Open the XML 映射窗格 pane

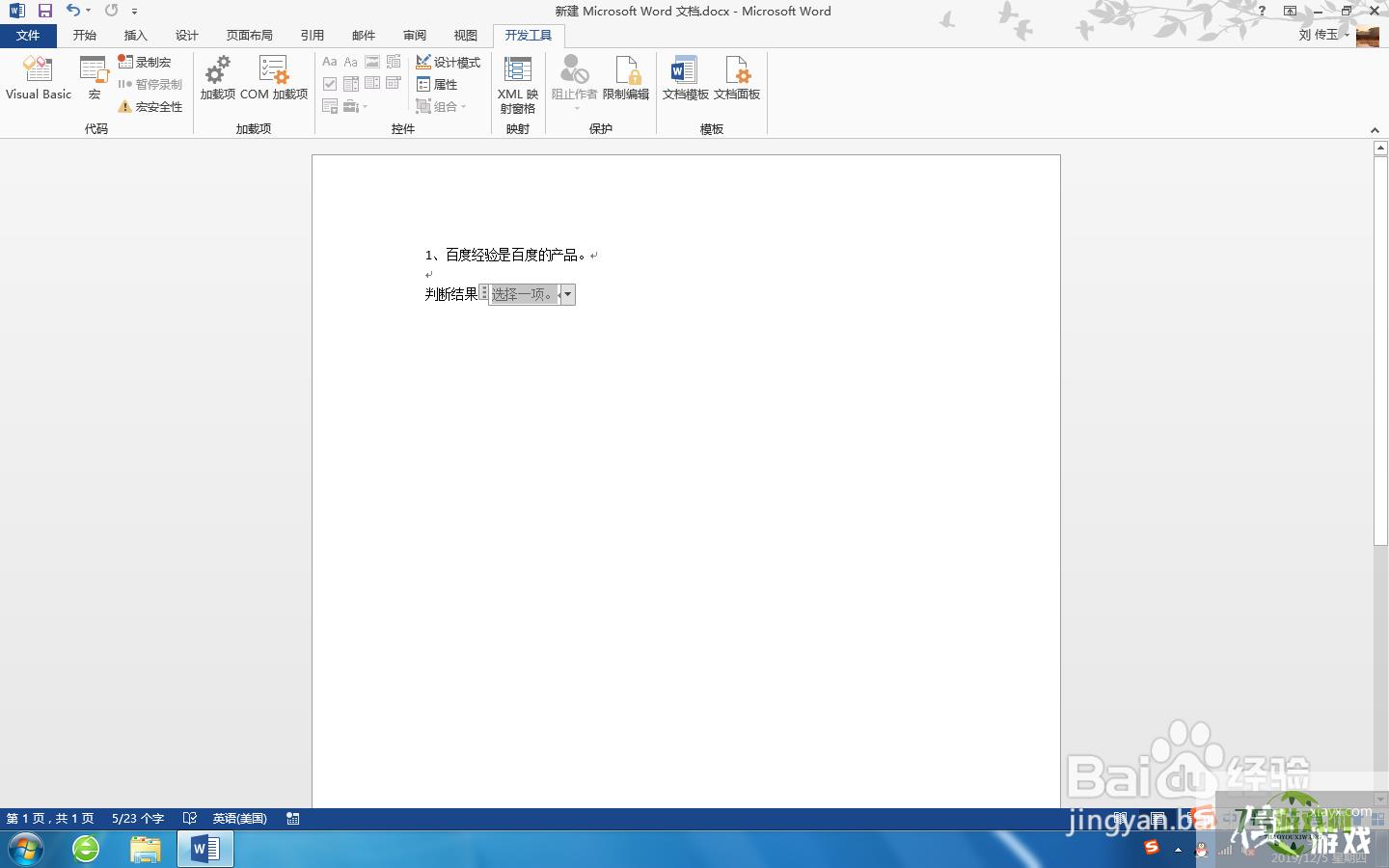coord(518,84)
